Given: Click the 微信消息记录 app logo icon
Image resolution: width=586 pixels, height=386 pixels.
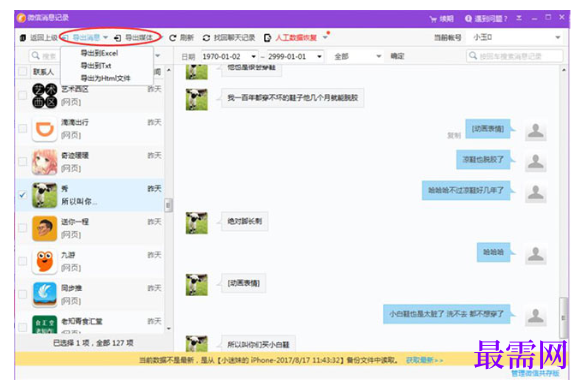Looking at the screenshot, I should click(22, 18).
